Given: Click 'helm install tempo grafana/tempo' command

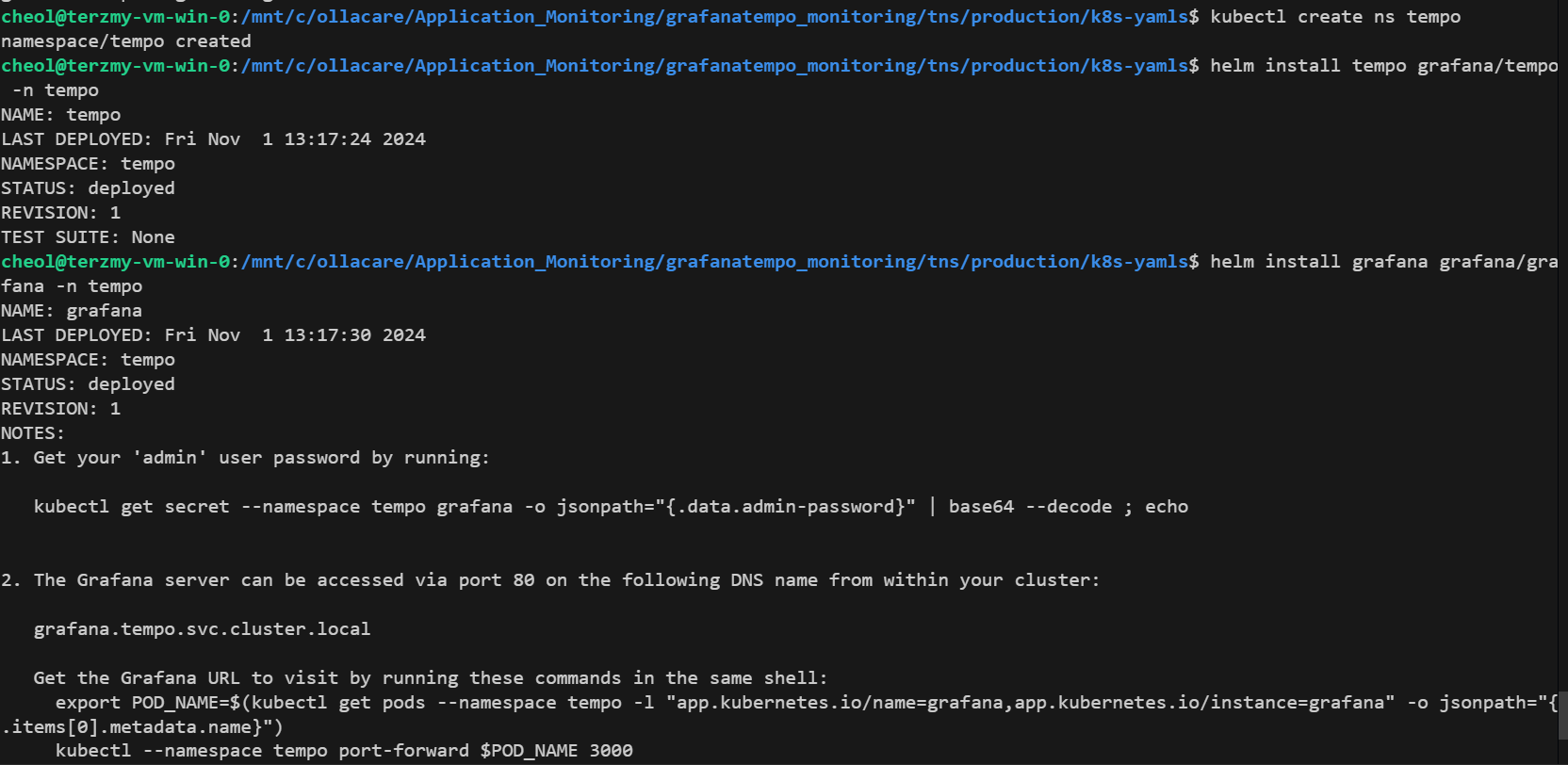Looking at the screenshot, I should [x=1384, y=66].
